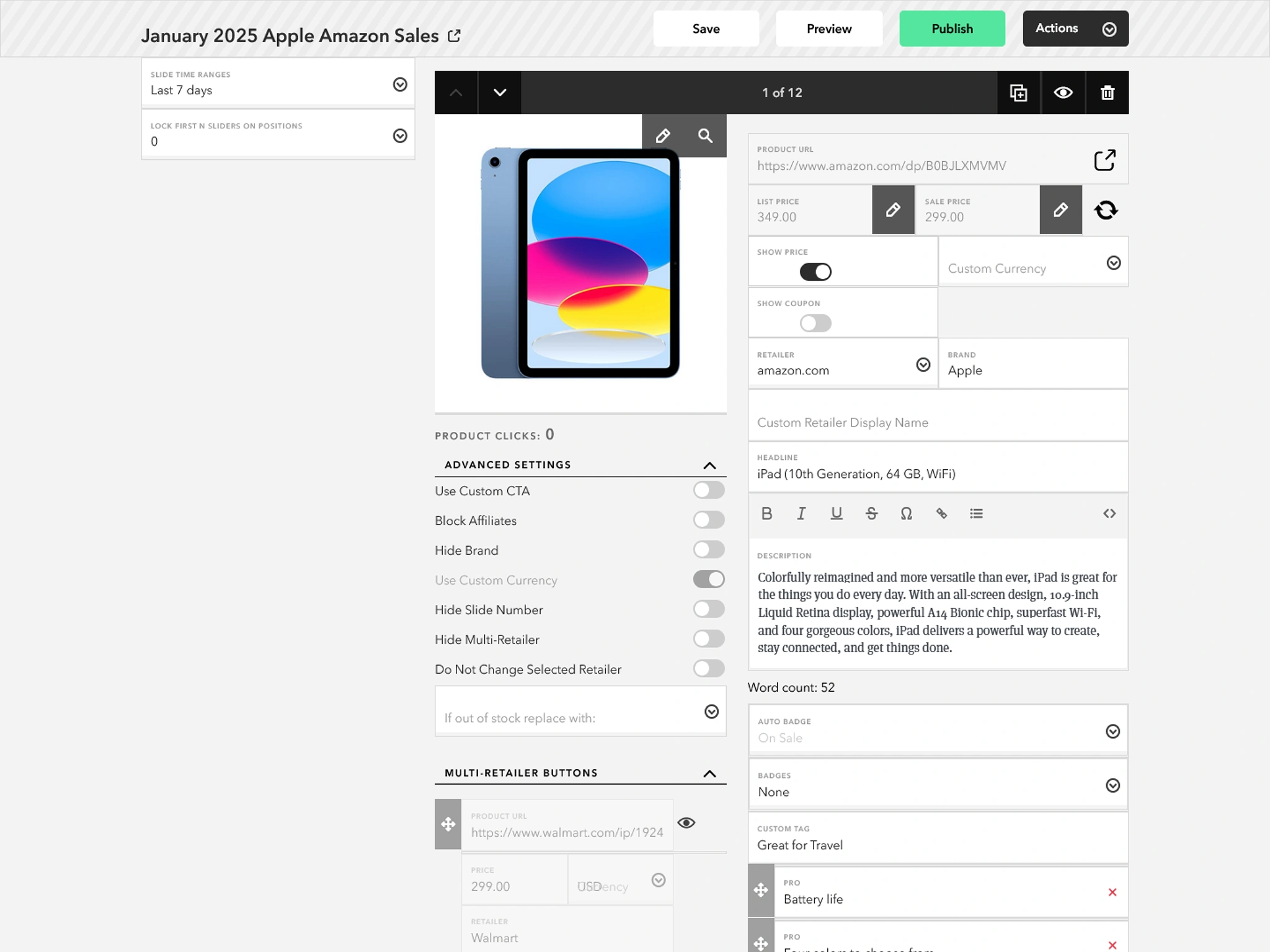Enable the Hide Brand switch
Image resolution: width=1270 pixels, height=952 pixels.
point(708,550)
